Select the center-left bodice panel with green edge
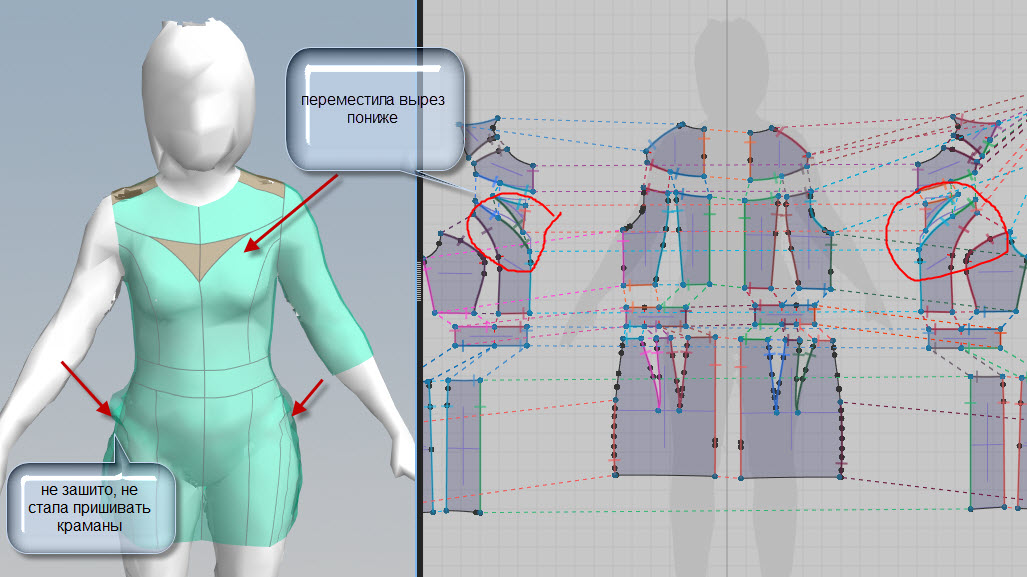The width and height of the screenshot is (1027, 577). 694,239
